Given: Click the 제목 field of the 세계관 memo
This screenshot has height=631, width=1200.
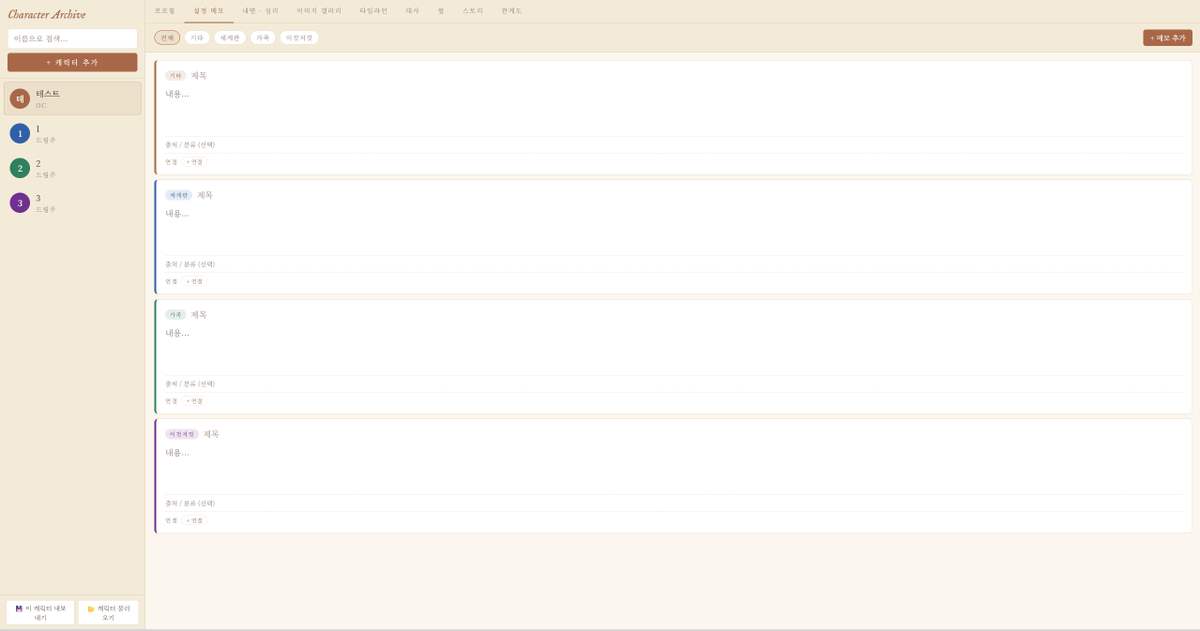Looking at the screenshot, I should tap(690, 195).
